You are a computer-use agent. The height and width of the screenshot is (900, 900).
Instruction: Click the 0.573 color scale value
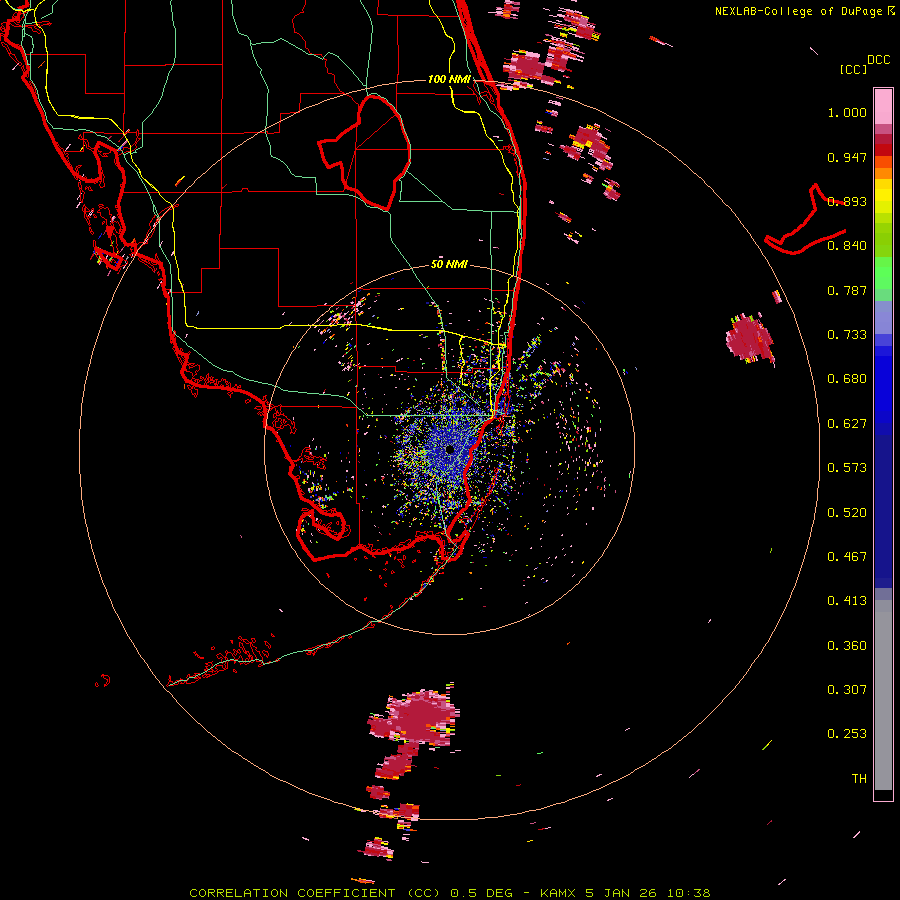847,468
